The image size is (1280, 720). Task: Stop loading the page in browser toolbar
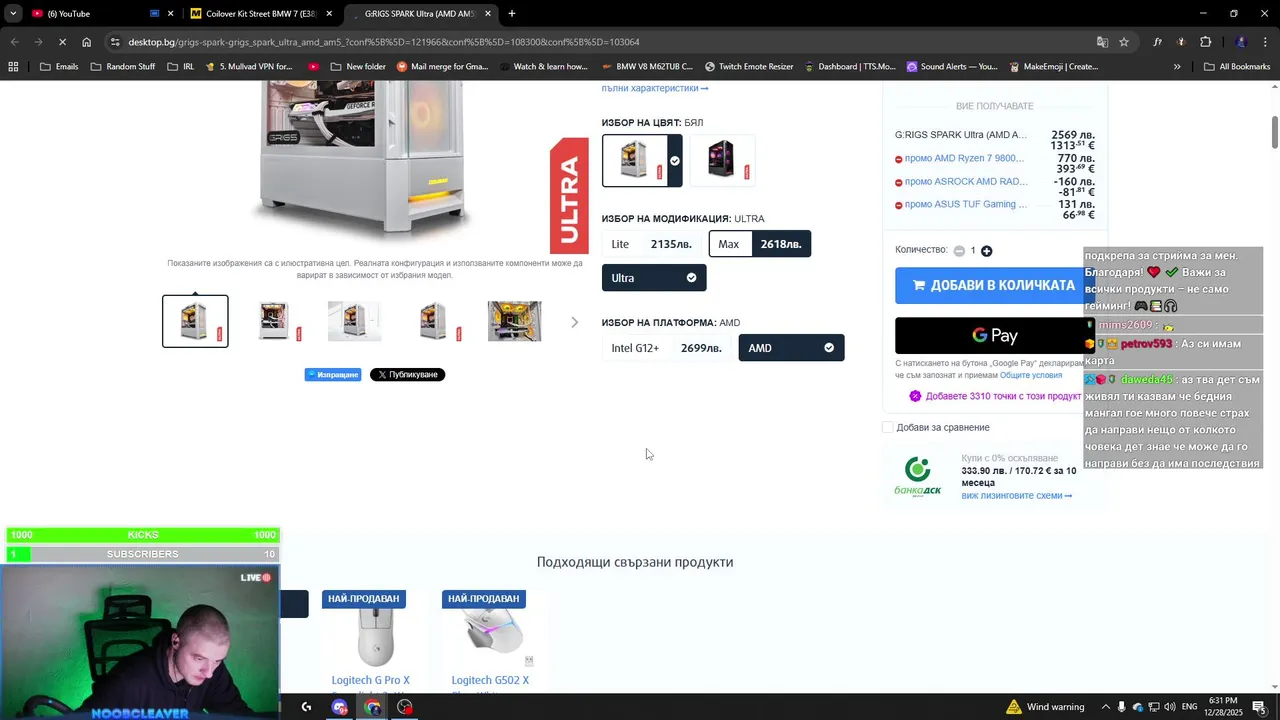[x=62, y=42]
